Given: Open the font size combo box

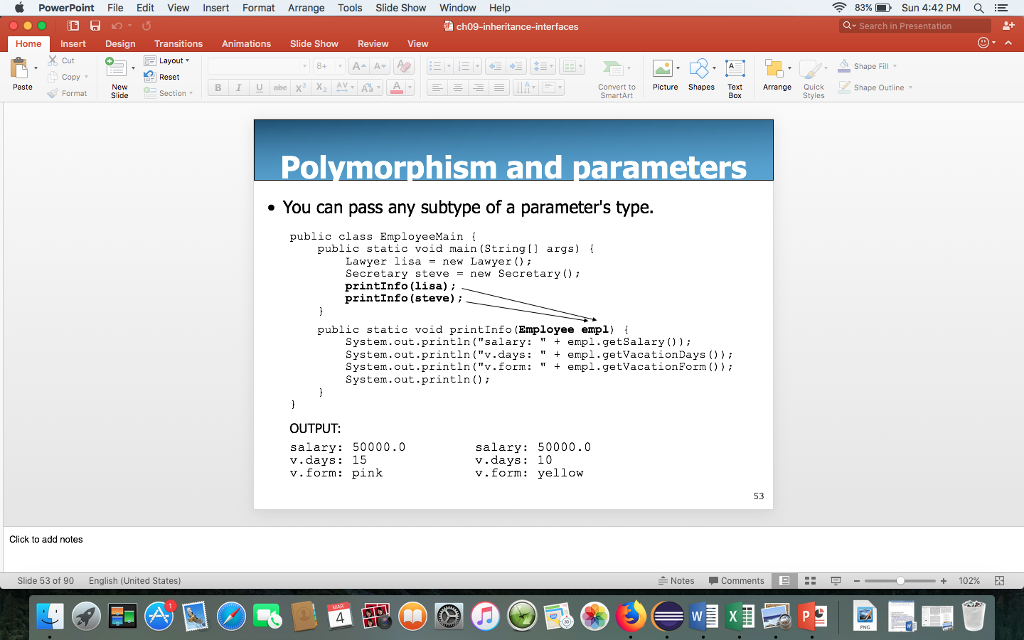Looking at the screenshot, I should 328,66.
